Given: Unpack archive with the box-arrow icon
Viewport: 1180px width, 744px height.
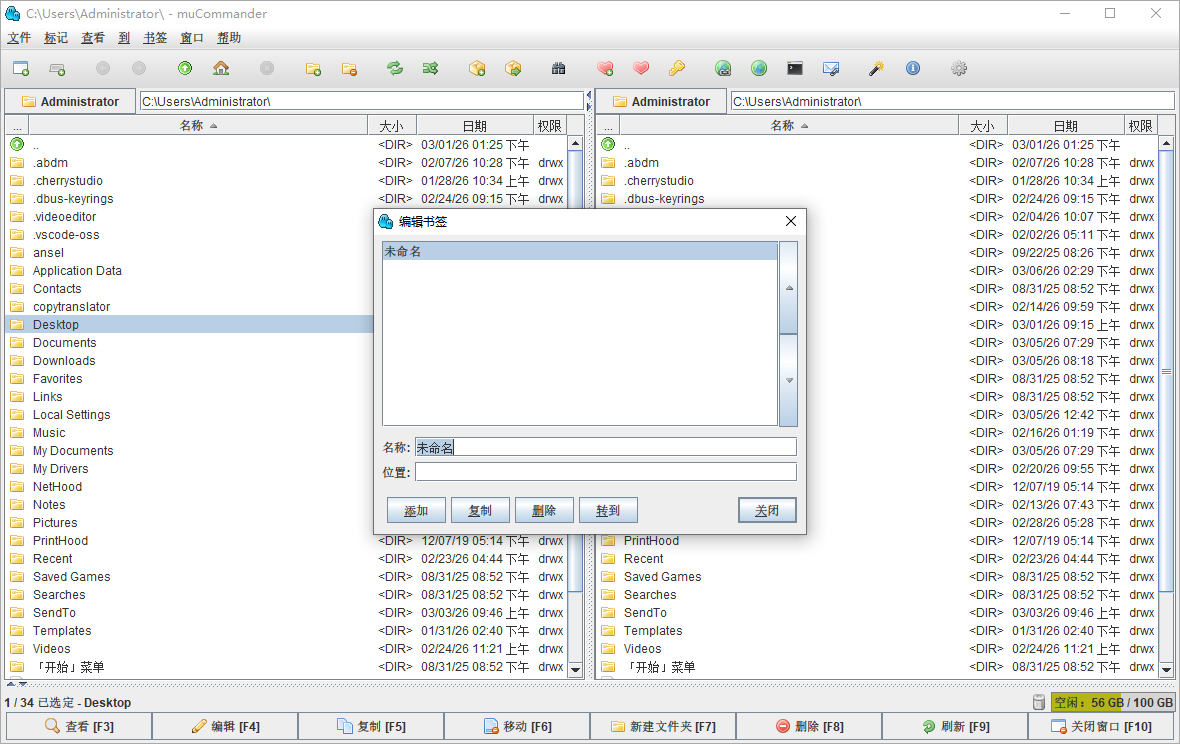Looking at the screenshot, I should coord(513,68).
